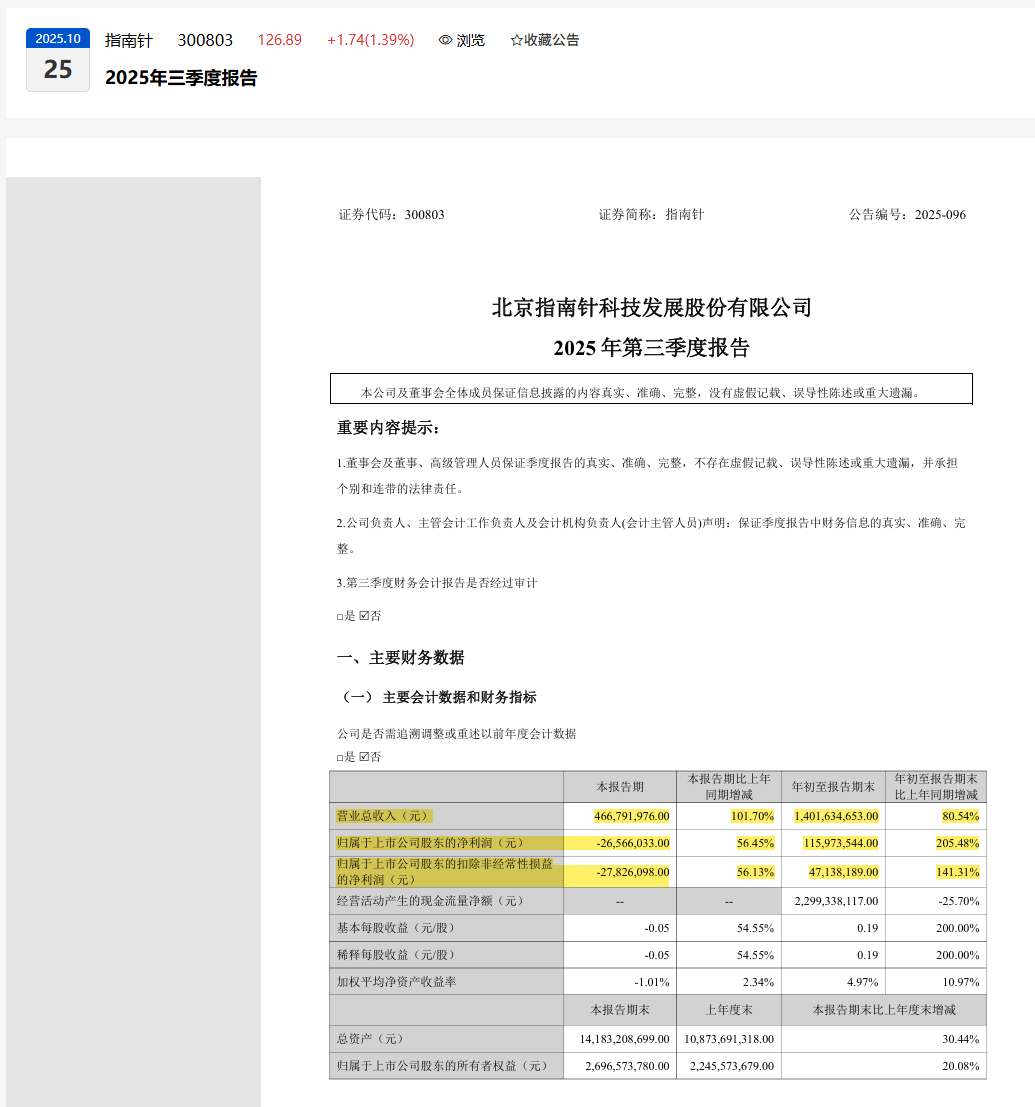Click the section heading 一、主要财务数据
The image size is (1035, 1107).
click(x=400, y=657)
